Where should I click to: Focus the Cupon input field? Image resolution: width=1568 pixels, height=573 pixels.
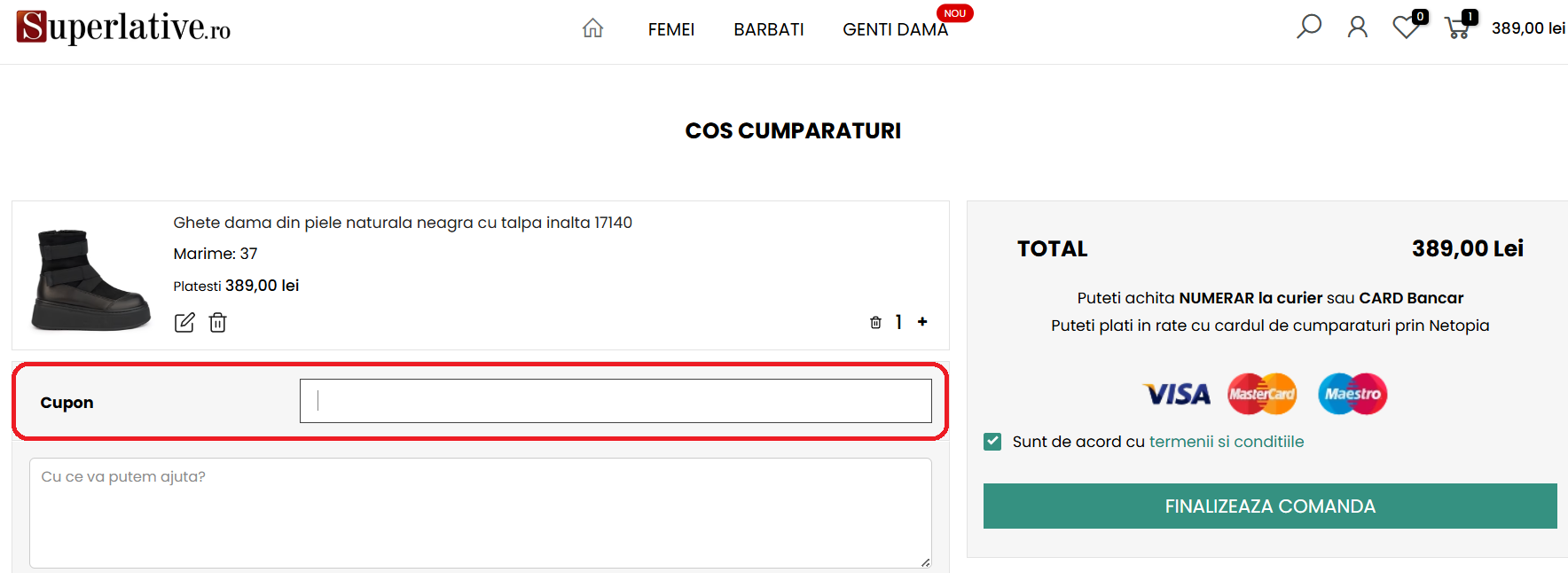(x=615, y=401)
